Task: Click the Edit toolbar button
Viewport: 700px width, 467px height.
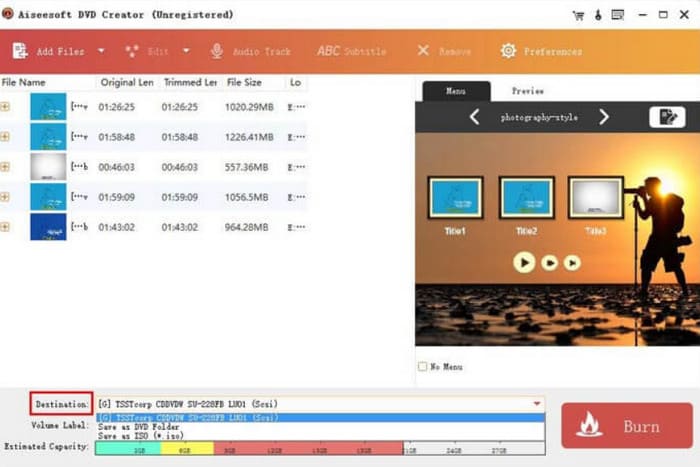Action: pos(147,51)
